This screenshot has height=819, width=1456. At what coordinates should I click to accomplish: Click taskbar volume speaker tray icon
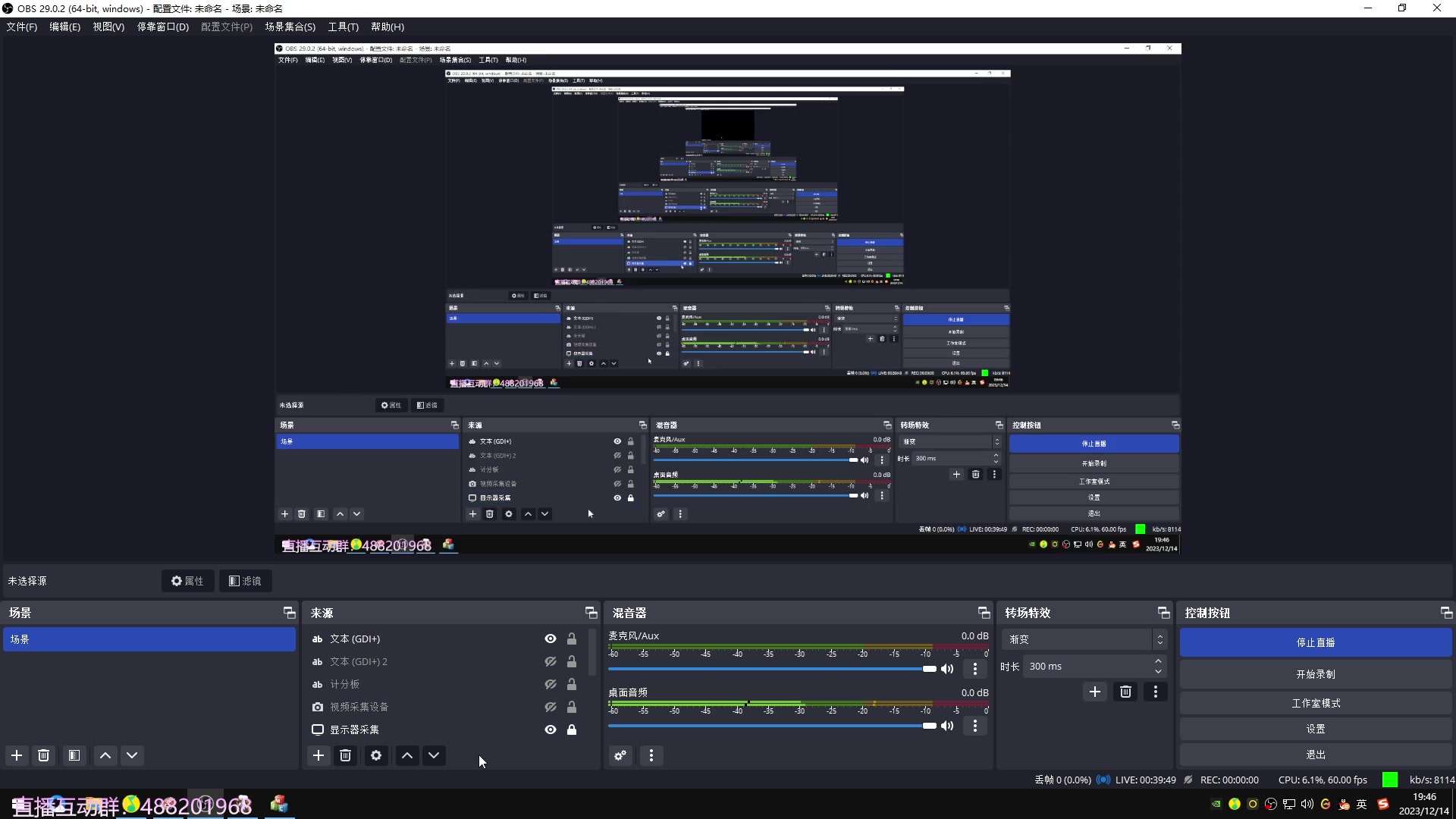pos(1307,804)
